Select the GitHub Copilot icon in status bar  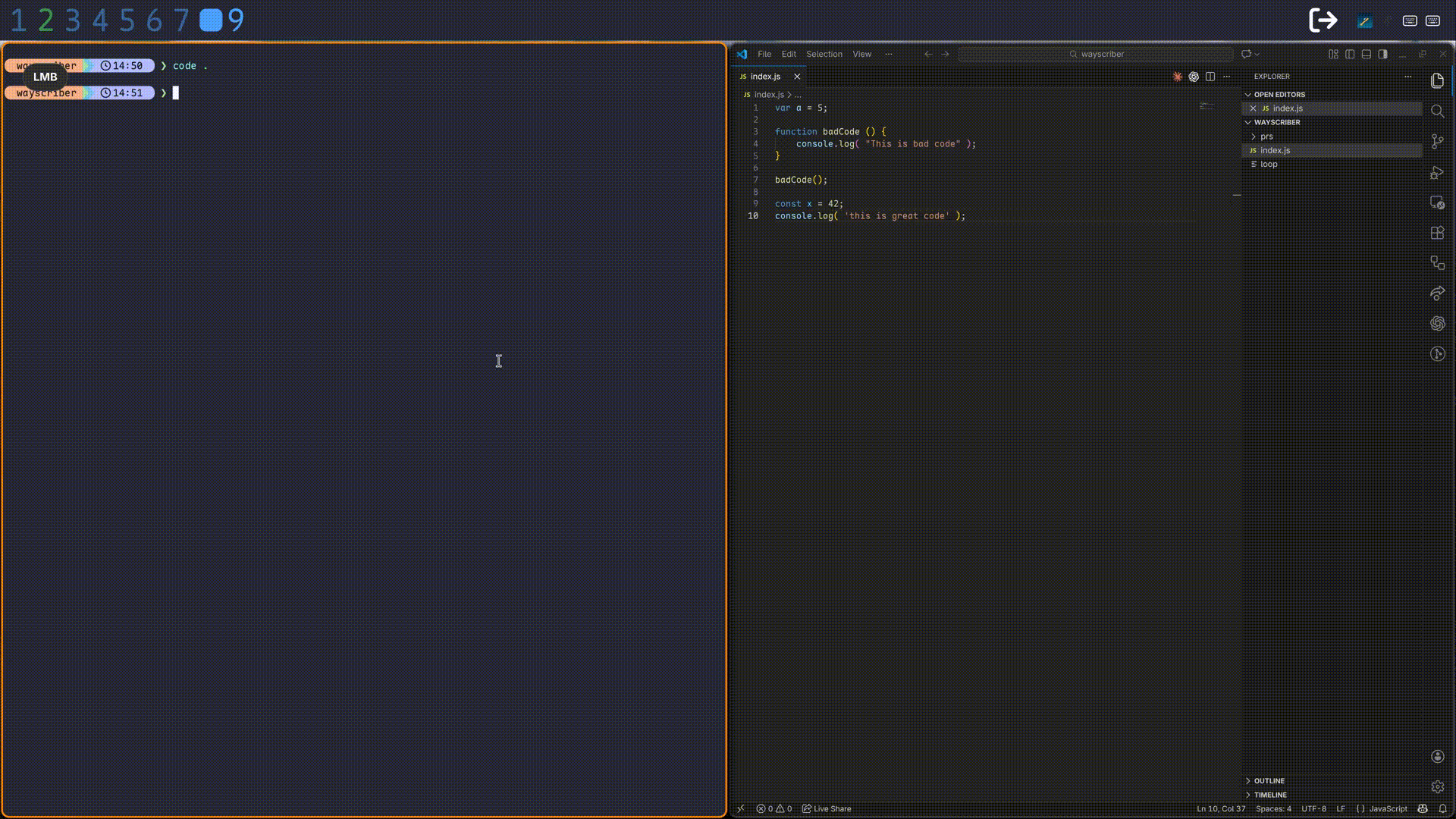[x=1424, y=808]
